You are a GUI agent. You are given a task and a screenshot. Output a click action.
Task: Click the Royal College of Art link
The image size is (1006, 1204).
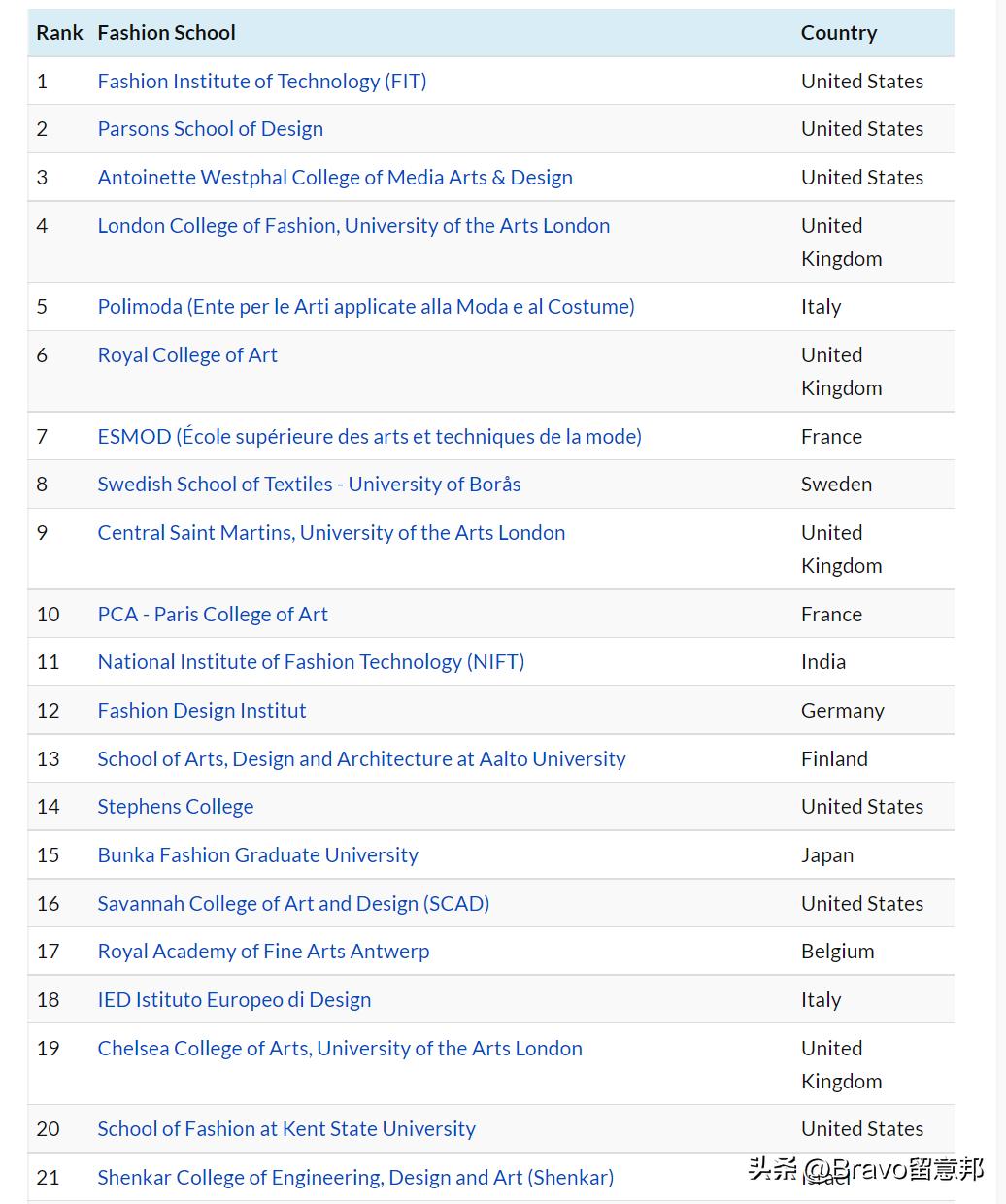[x=187, y=355]
